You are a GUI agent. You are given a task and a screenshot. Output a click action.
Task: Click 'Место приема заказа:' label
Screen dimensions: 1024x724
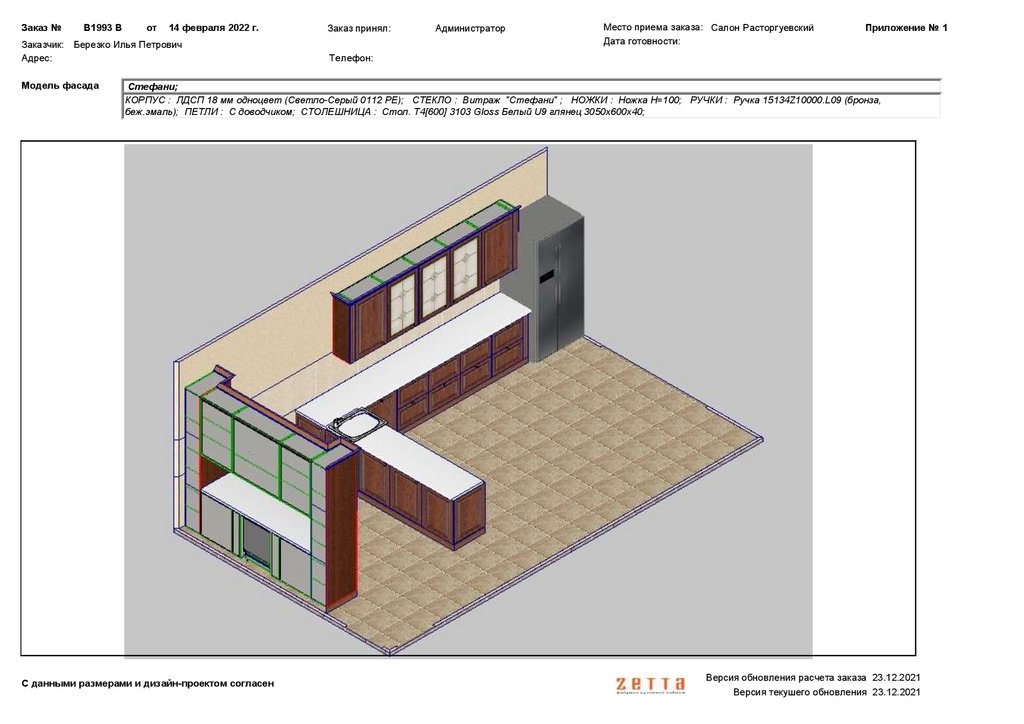pyautogui.click(x=653, y=27)
